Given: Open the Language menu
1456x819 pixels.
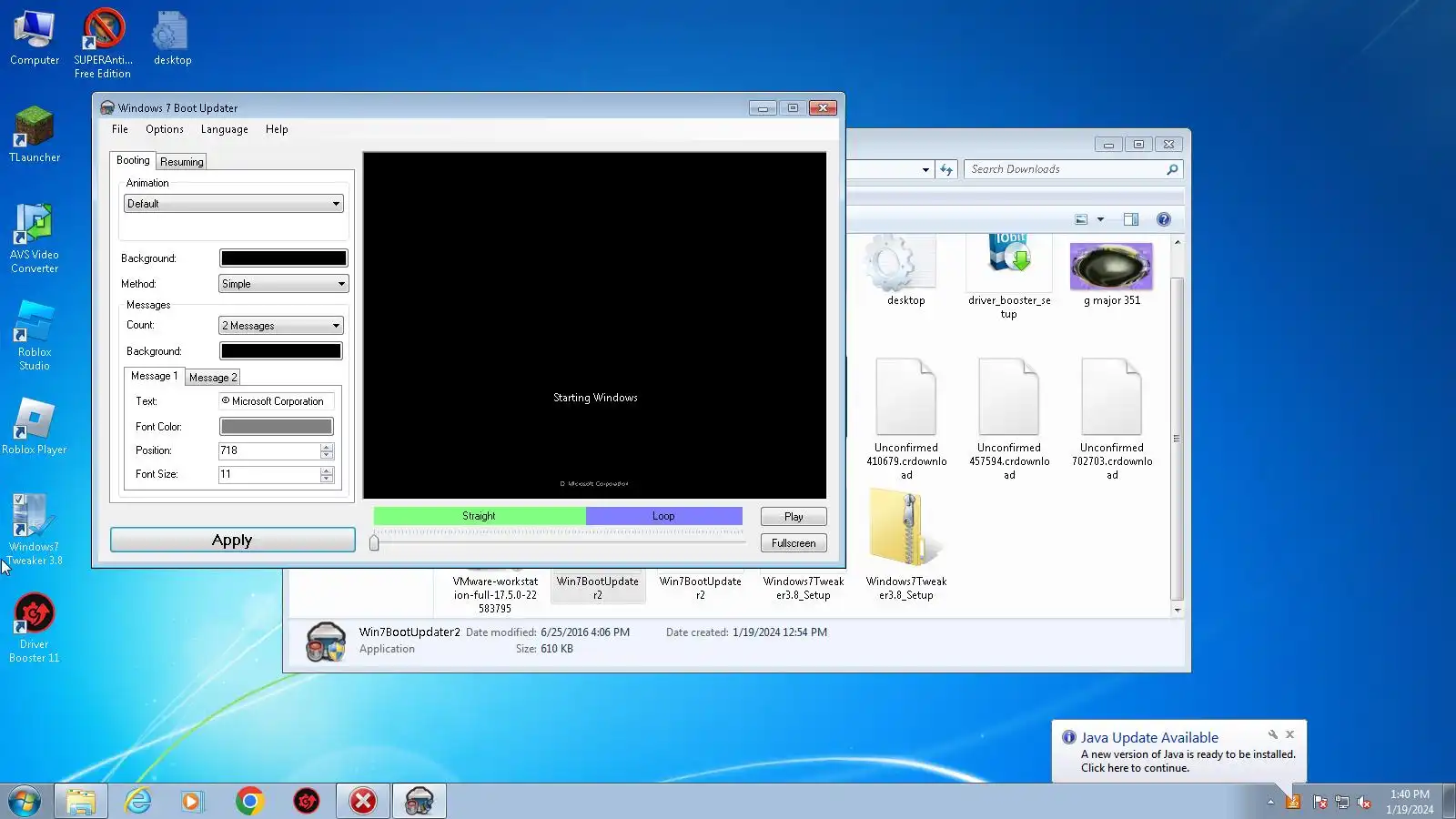Looking at the screenshot, I should pos(225,129).
